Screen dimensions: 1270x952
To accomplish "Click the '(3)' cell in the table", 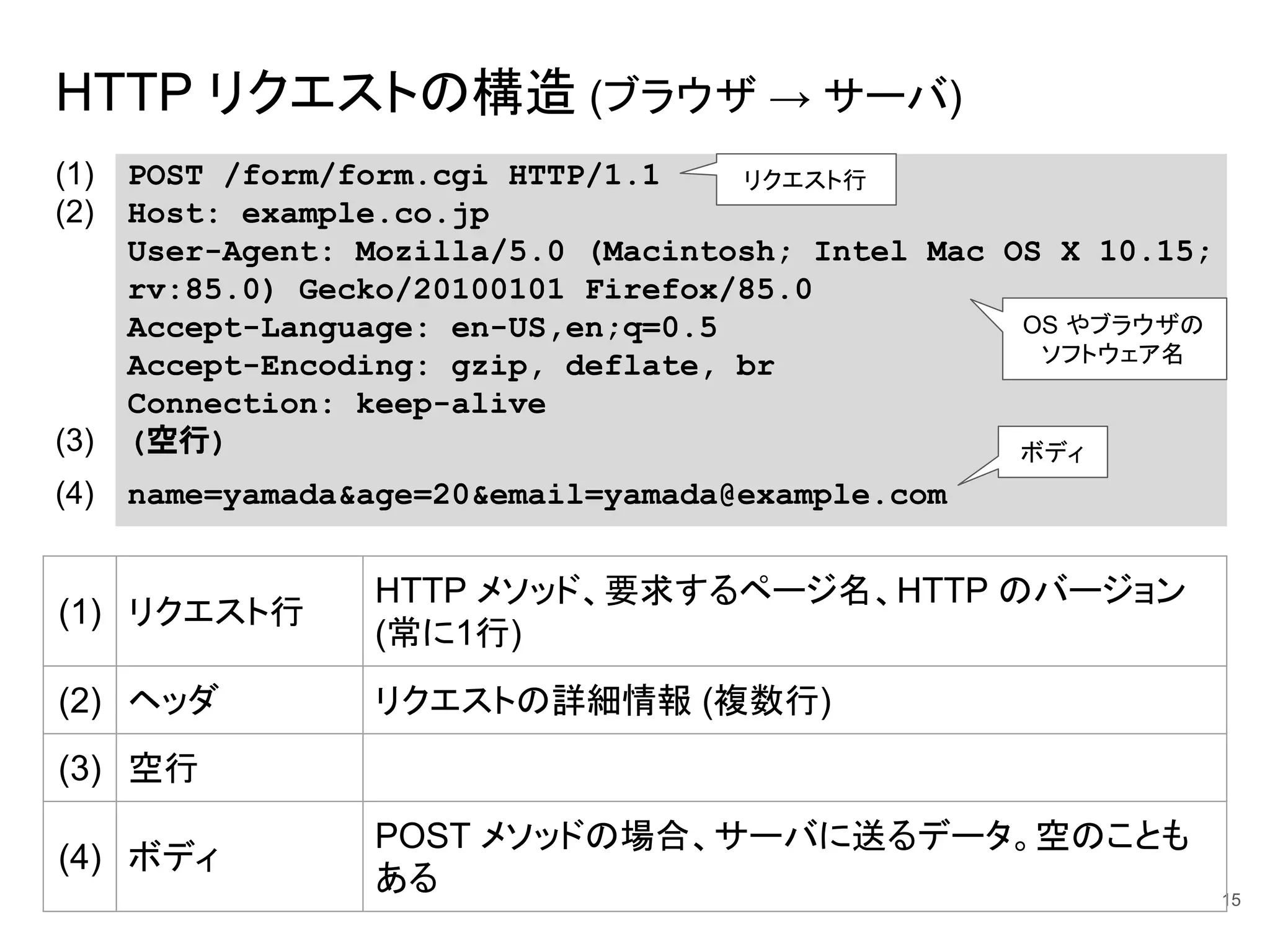I will coord(80,768).
